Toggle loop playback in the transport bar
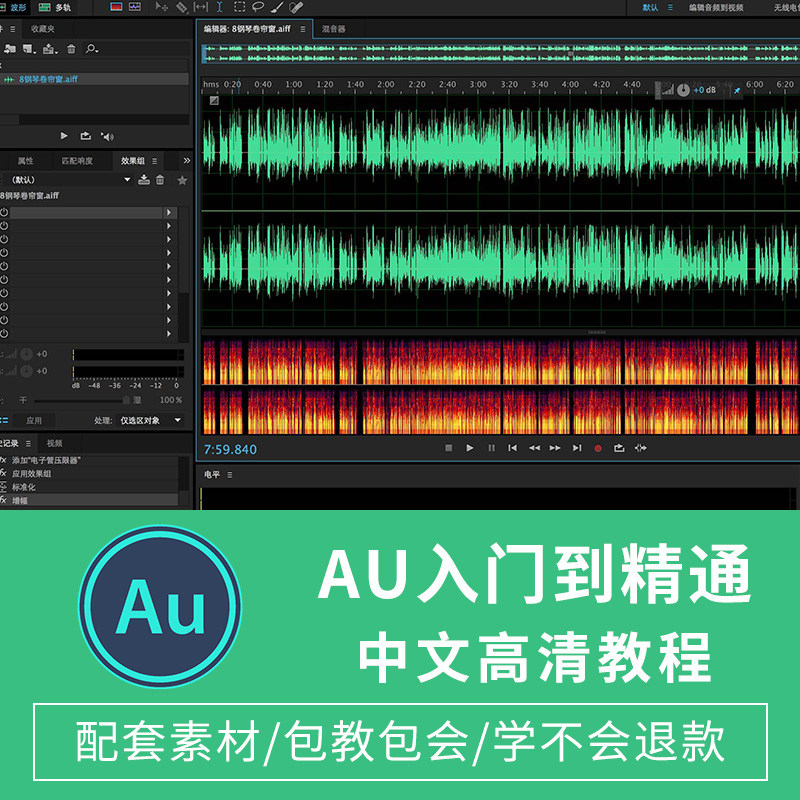The image size is (800, 800). [x=619, y=448]
